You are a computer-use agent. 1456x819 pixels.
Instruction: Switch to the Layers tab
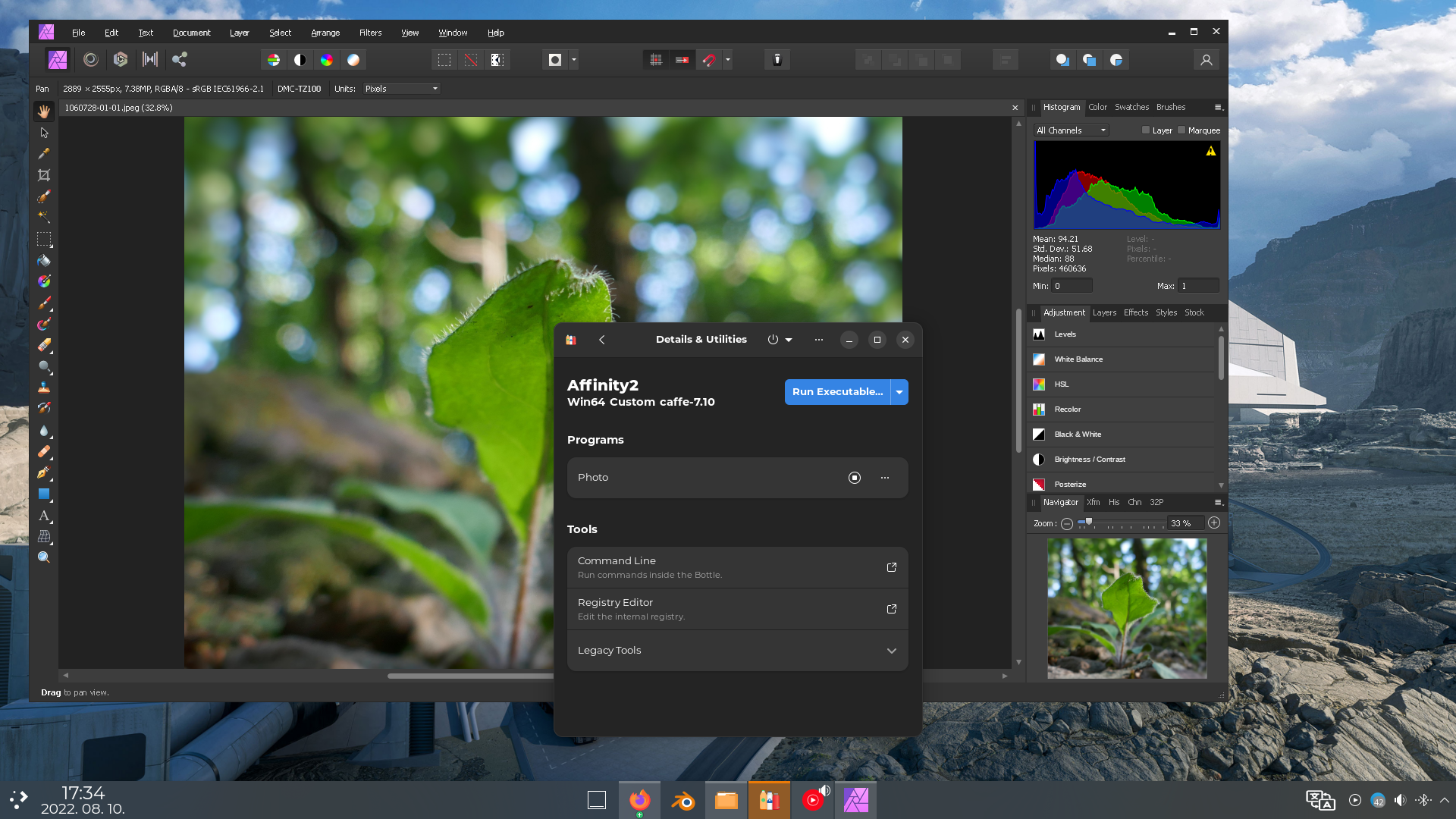coord(1104,312)
